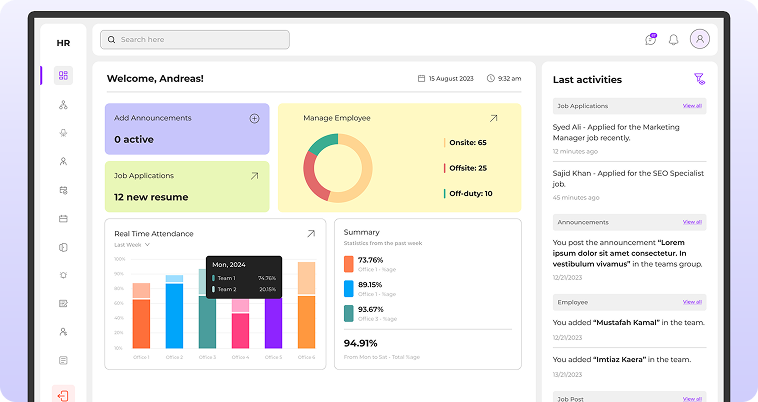Viewport: 758px width, 402px height.
Task: Open the hierarchy org-chart sidebar icon
Action: pyautogui.click(x=63, y=104)
